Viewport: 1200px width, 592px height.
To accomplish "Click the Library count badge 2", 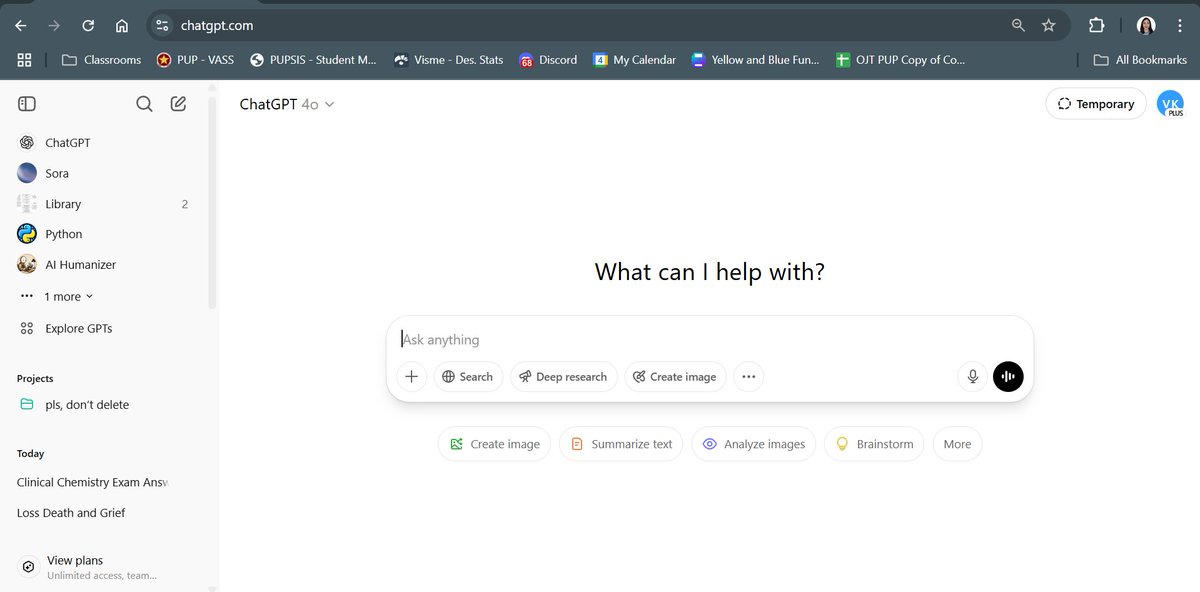I will [185, 204].
